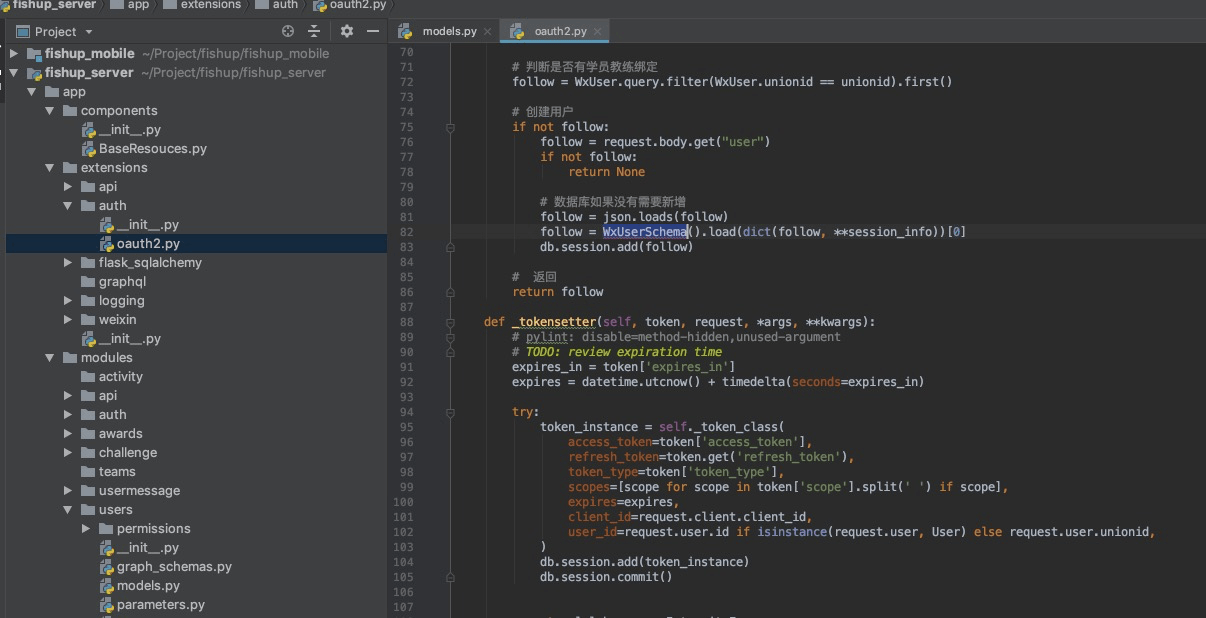Viewport: 1206px width, 618px height.
Task: Collapse the modules folder
Action: coord(50,357)
